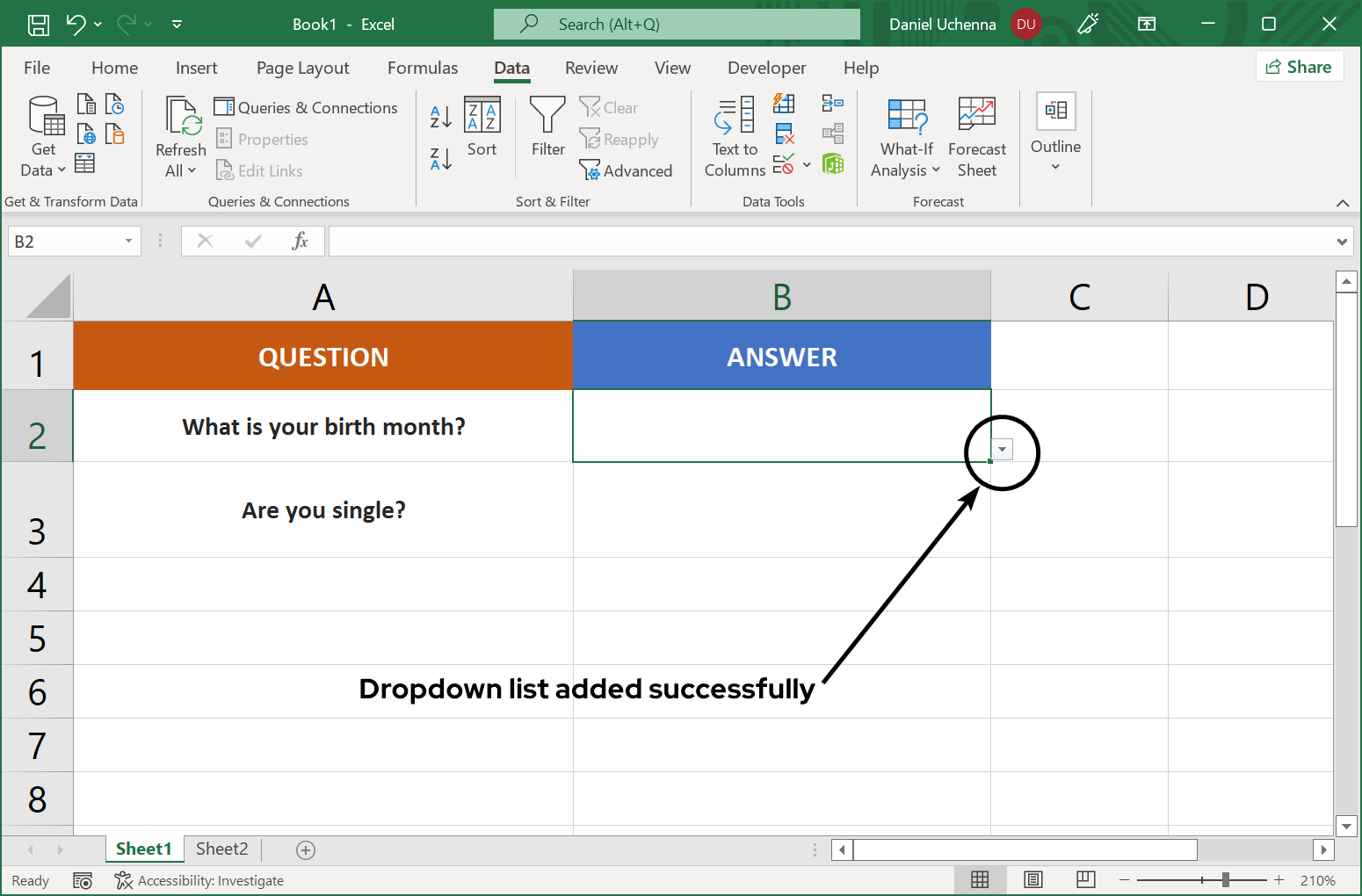Click the Share button
1362x896 pixels.
coord(1300,66)
